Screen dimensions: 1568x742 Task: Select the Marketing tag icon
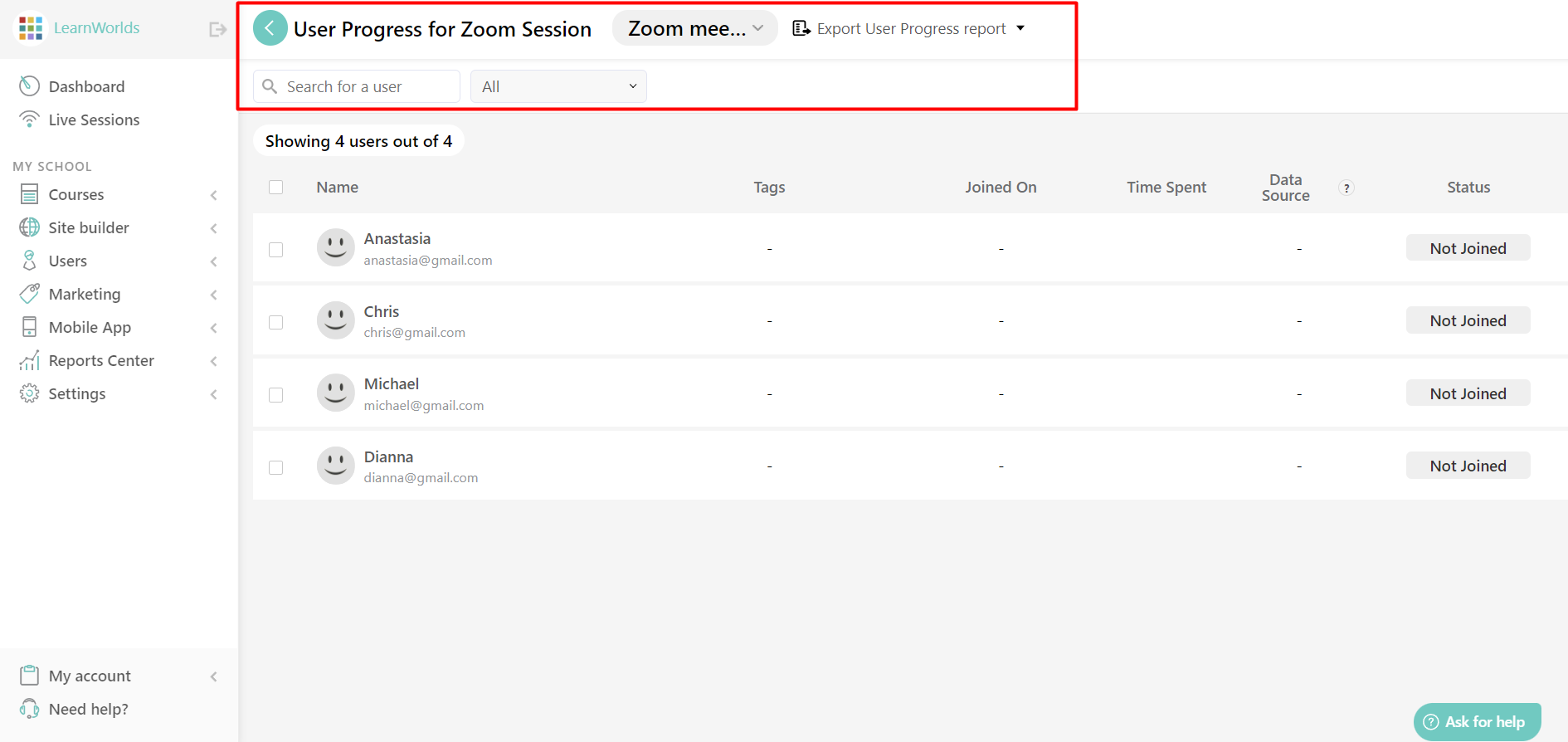(29, 294)
